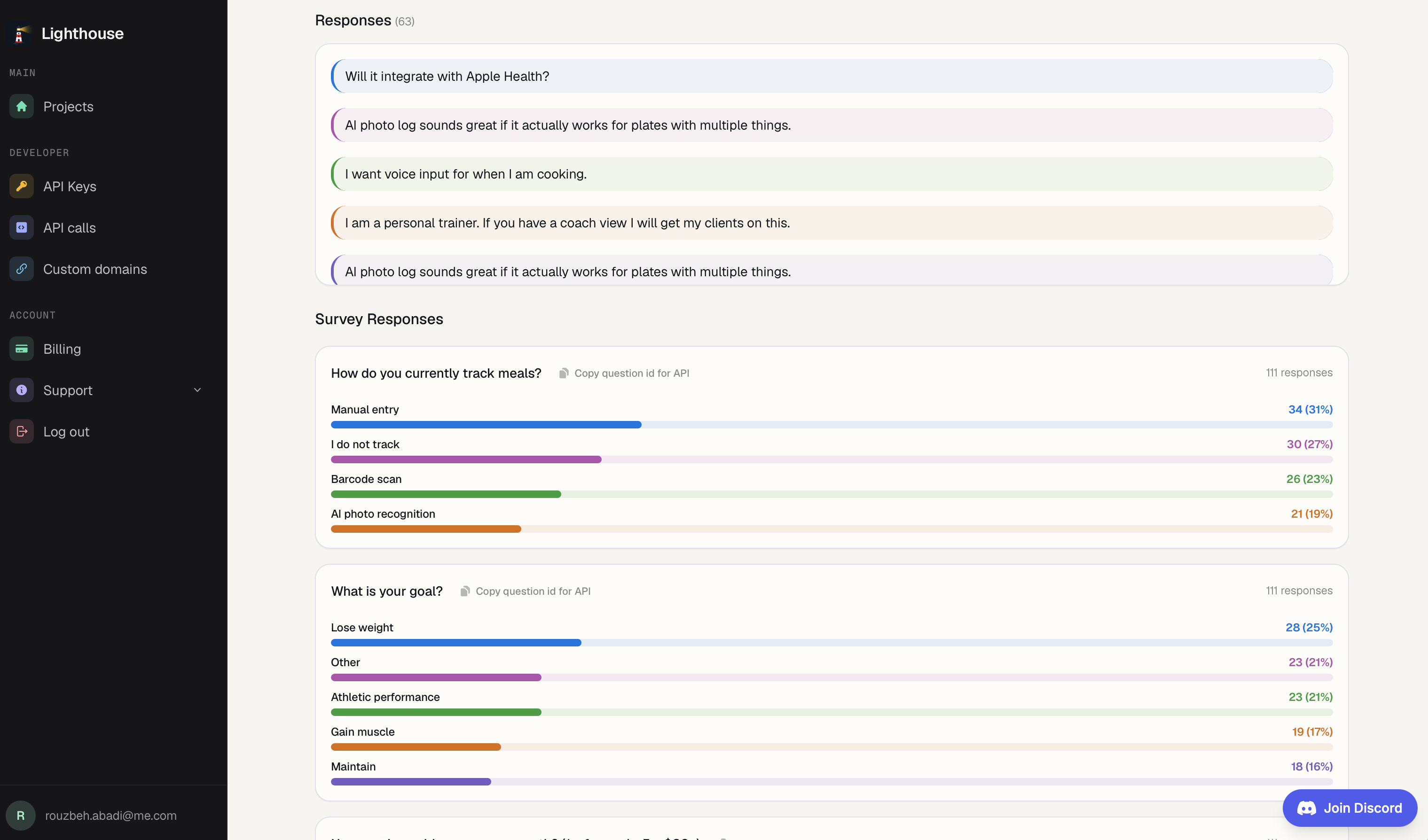Click the Manual entry progress bar

pos(832,425)
